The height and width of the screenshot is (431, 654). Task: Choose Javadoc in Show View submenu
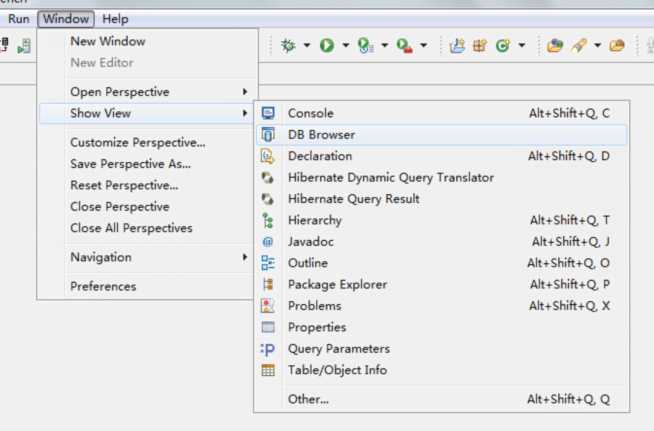[441, 242]
